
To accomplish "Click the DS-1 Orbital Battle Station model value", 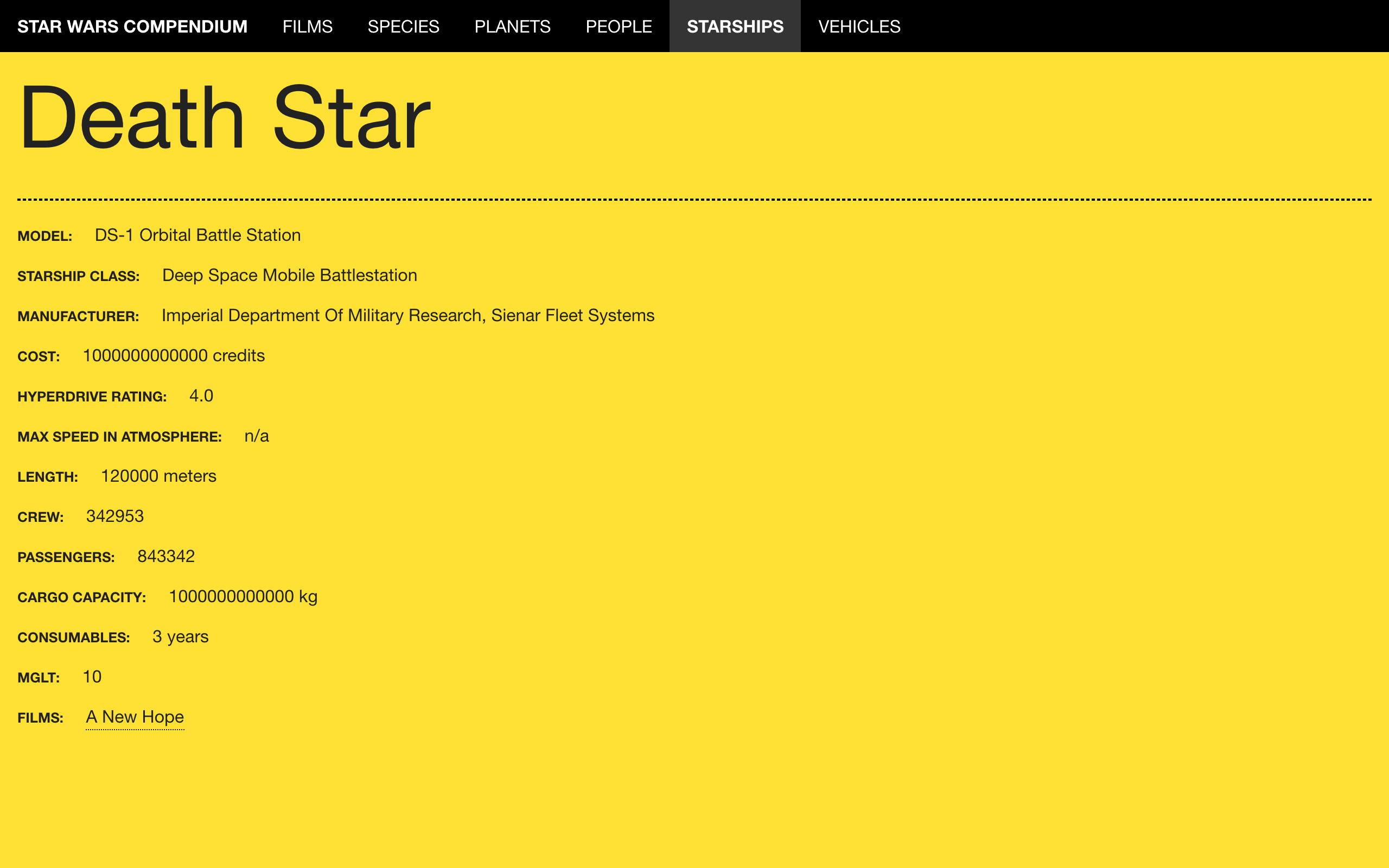I will click(x=197, y=235).
